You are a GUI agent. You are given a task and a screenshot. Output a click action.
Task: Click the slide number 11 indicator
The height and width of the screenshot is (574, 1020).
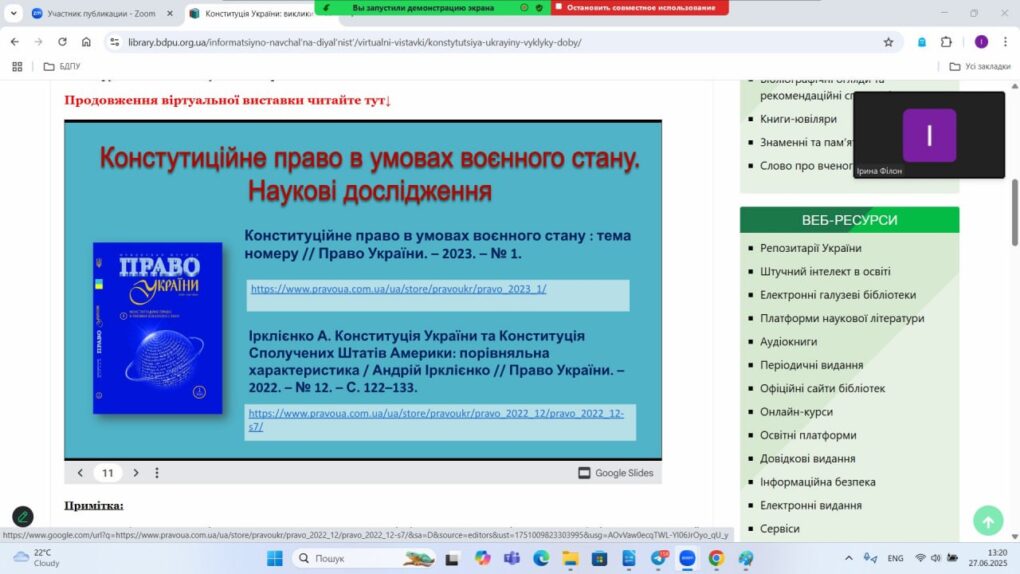(x=108, y=473)
